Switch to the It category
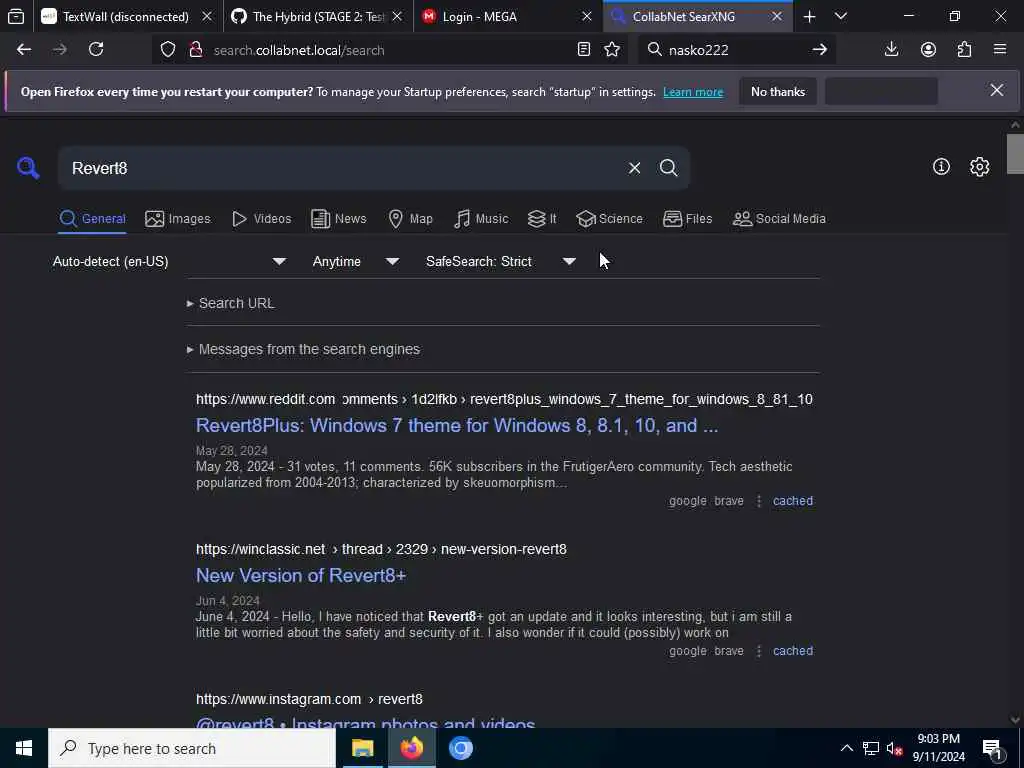 (x=542, y=219)
